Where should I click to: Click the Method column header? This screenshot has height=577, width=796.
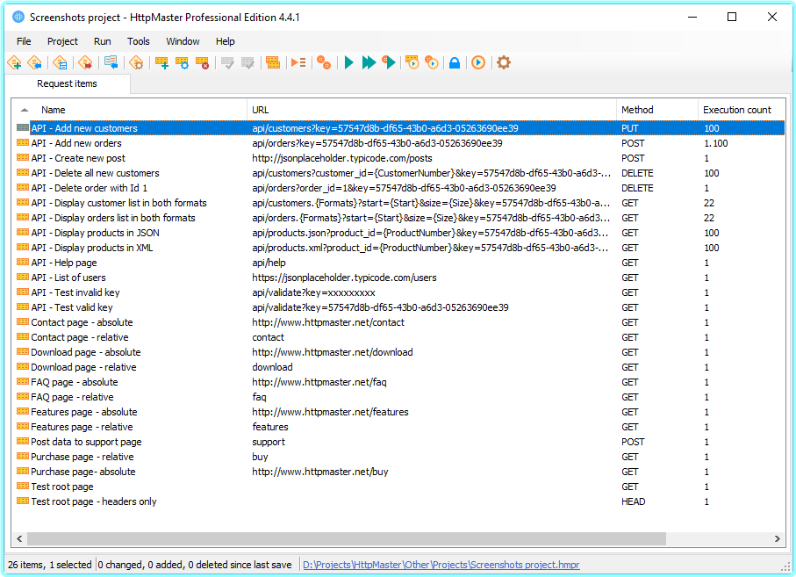[x=637, y=110]
